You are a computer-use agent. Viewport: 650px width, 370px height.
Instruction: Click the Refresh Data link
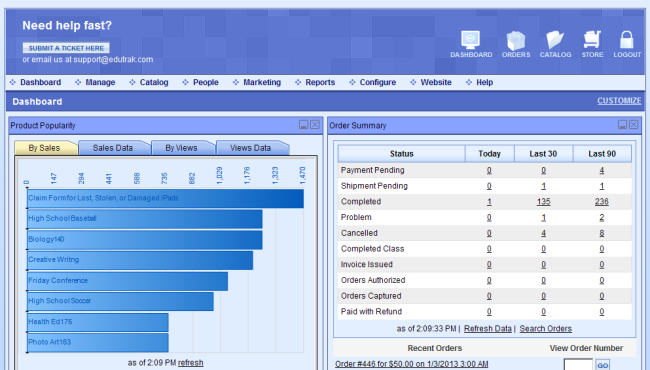488,329
